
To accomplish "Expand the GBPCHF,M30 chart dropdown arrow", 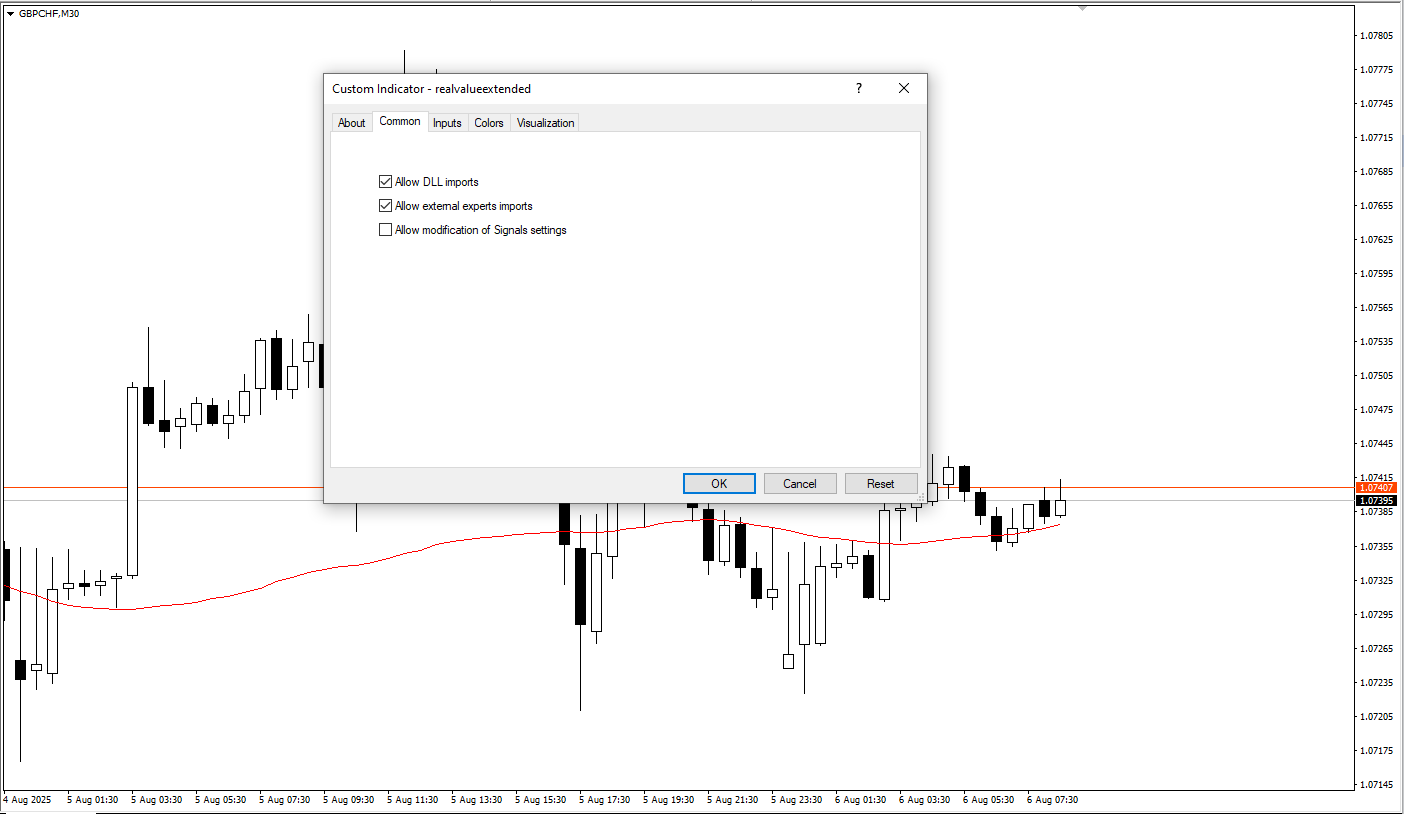I will (x=10, y=14).
